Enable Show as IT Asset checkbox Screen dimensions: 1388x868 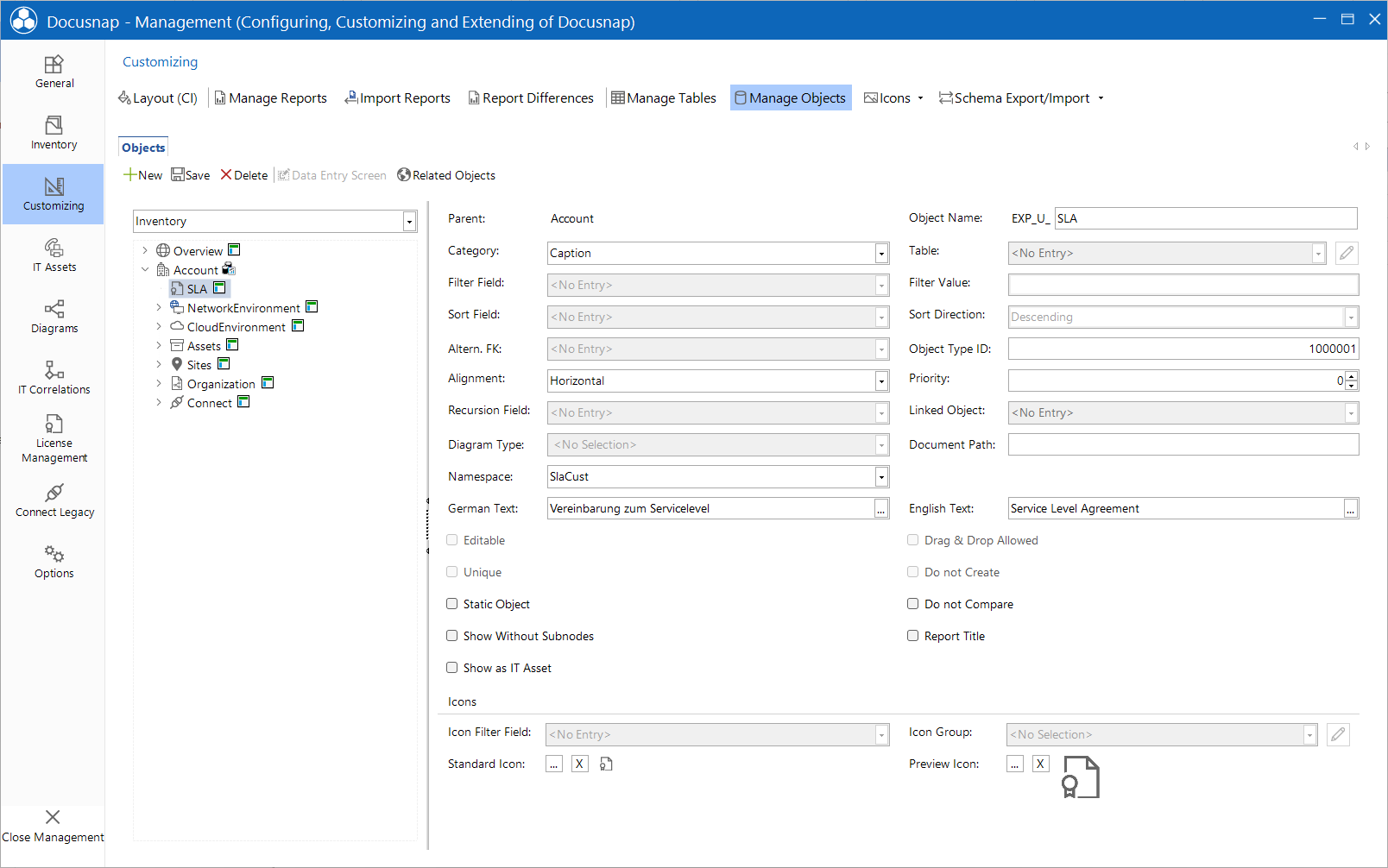pyautogui.click(x=451, y=668)
